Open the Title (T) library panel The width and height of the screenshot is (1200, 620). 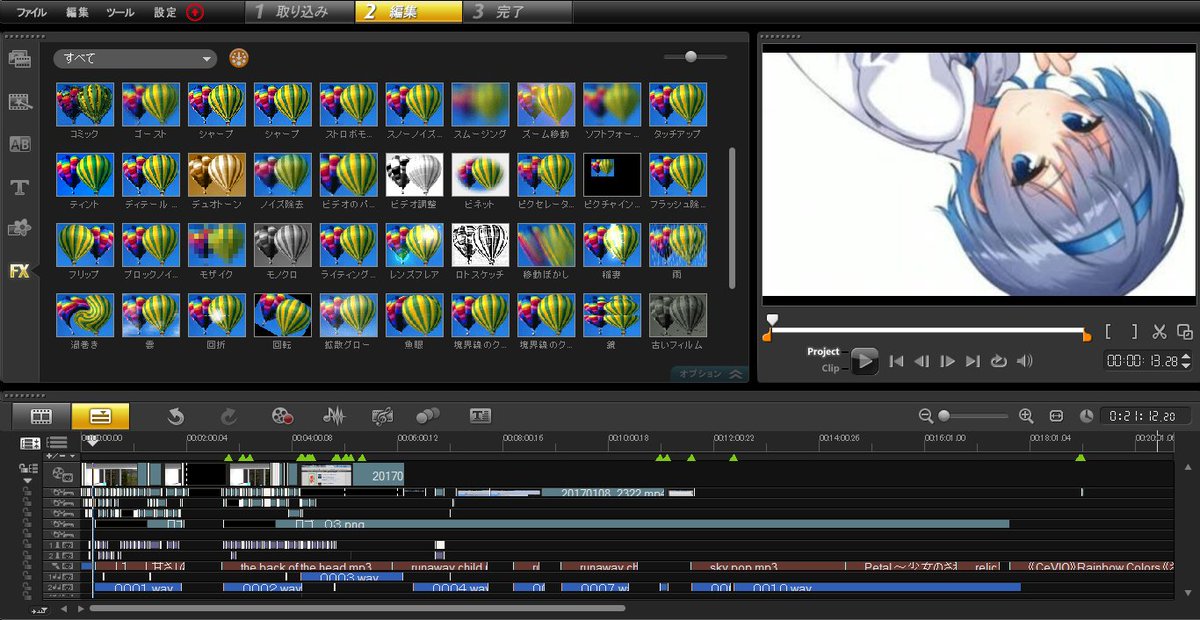point(19,187)
